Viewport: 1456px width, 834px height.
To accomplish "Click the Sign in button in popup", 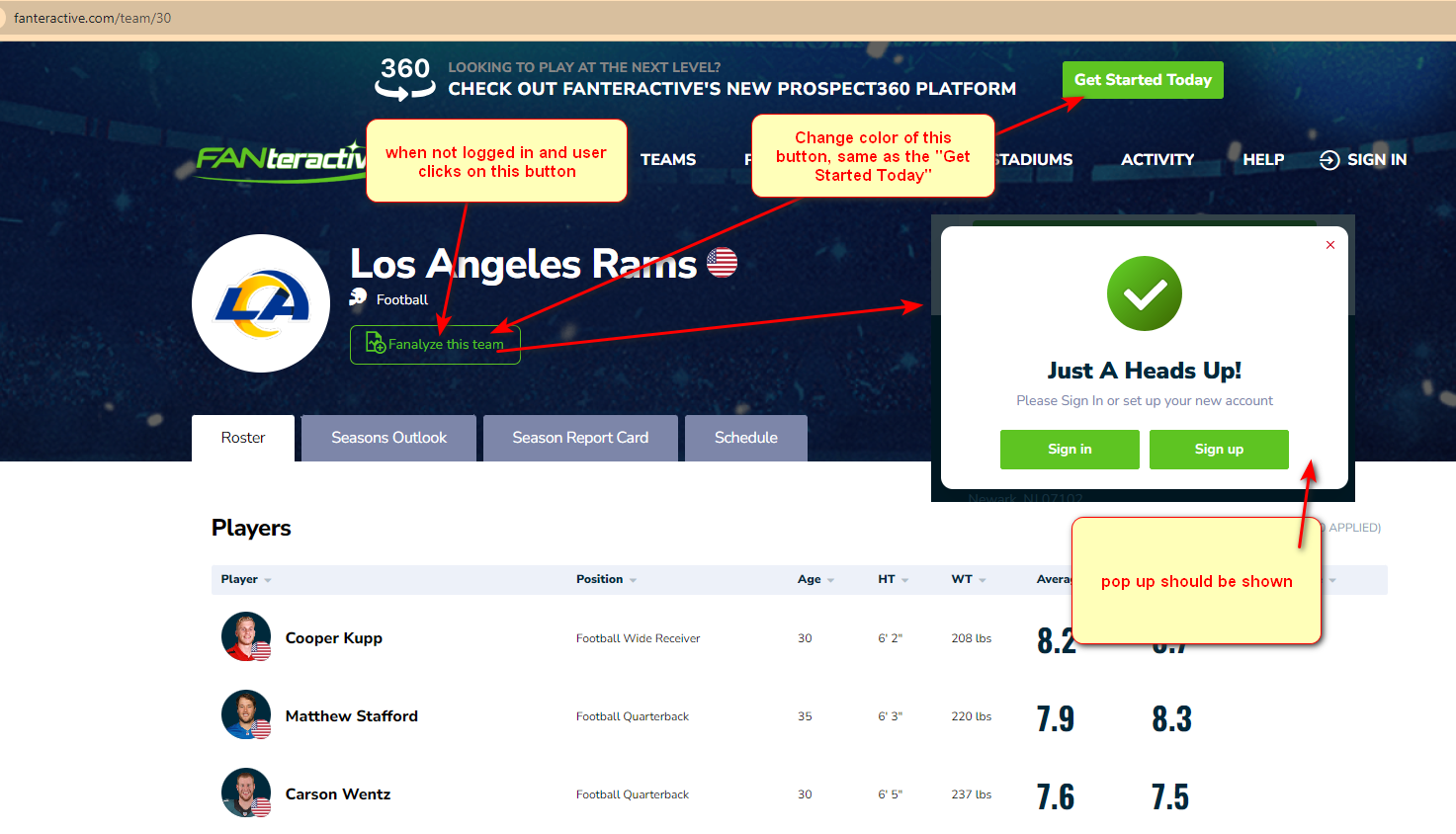I will tap(1070, 450).
